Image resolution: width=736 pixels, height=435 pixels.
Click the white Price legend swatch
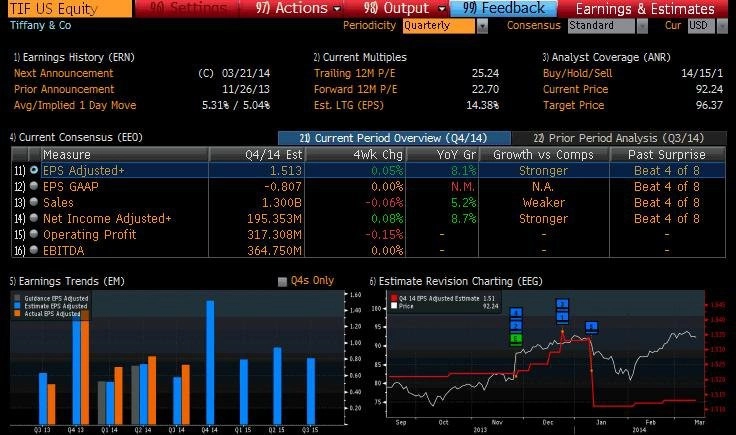point(394,305)
